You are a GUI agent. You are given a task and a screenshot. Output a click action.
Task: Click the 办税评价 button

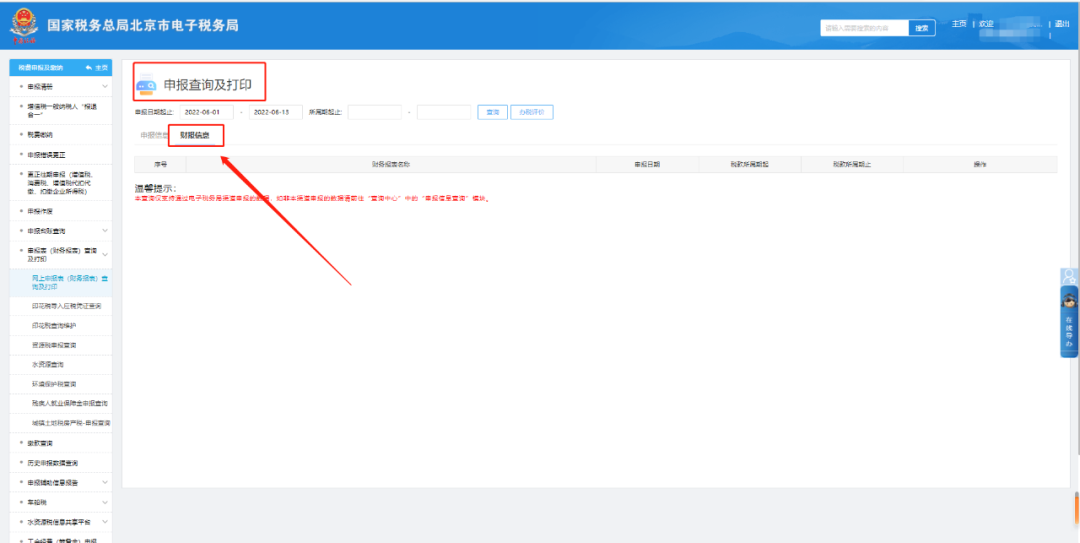[x=532, y=112]
